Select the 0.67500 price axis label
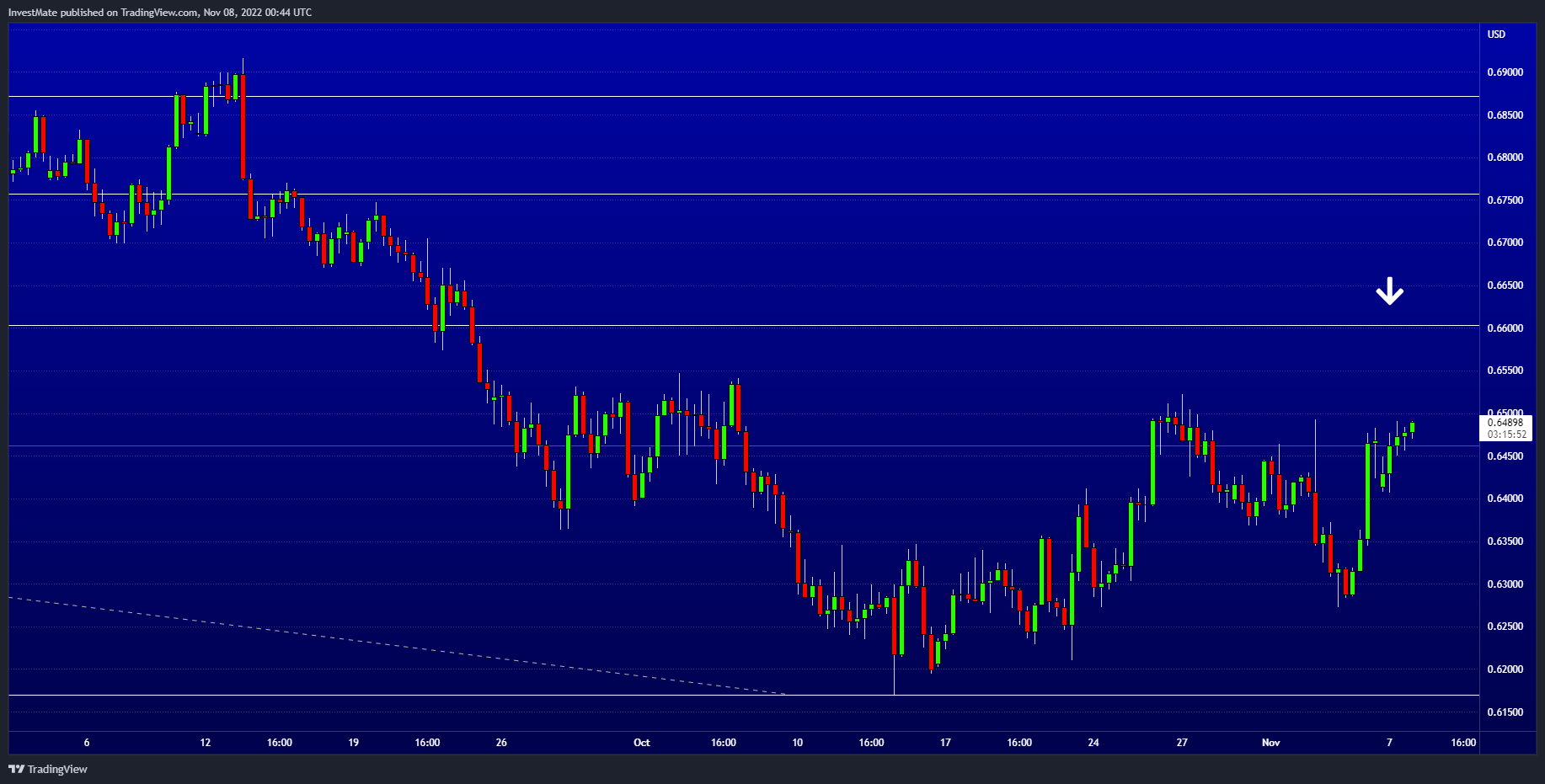The image size is (1545, 784). (1505, 200)
